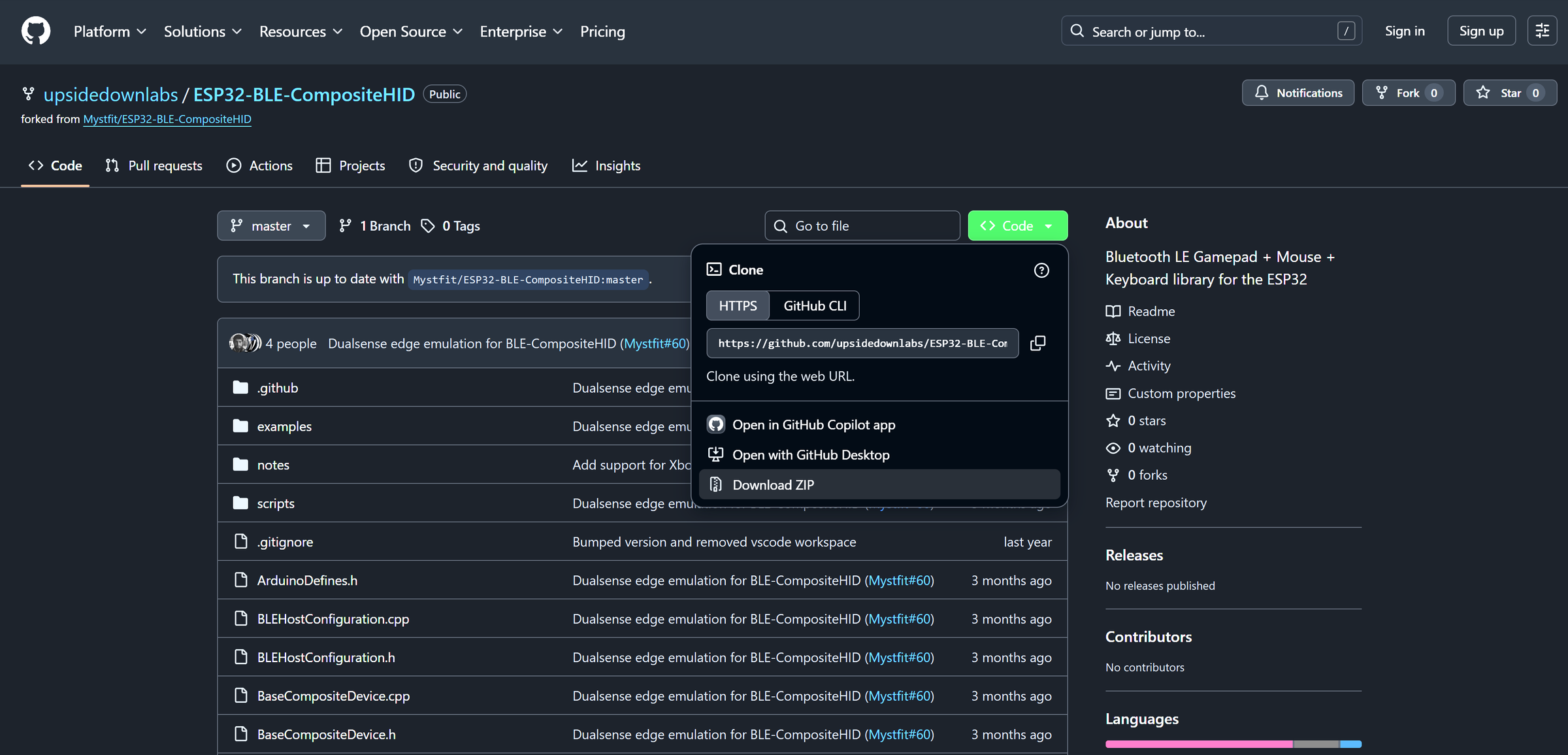Screen dimensions: 1568x755
Task: Expand the Resources menu
Action: [x=301, y=31]
